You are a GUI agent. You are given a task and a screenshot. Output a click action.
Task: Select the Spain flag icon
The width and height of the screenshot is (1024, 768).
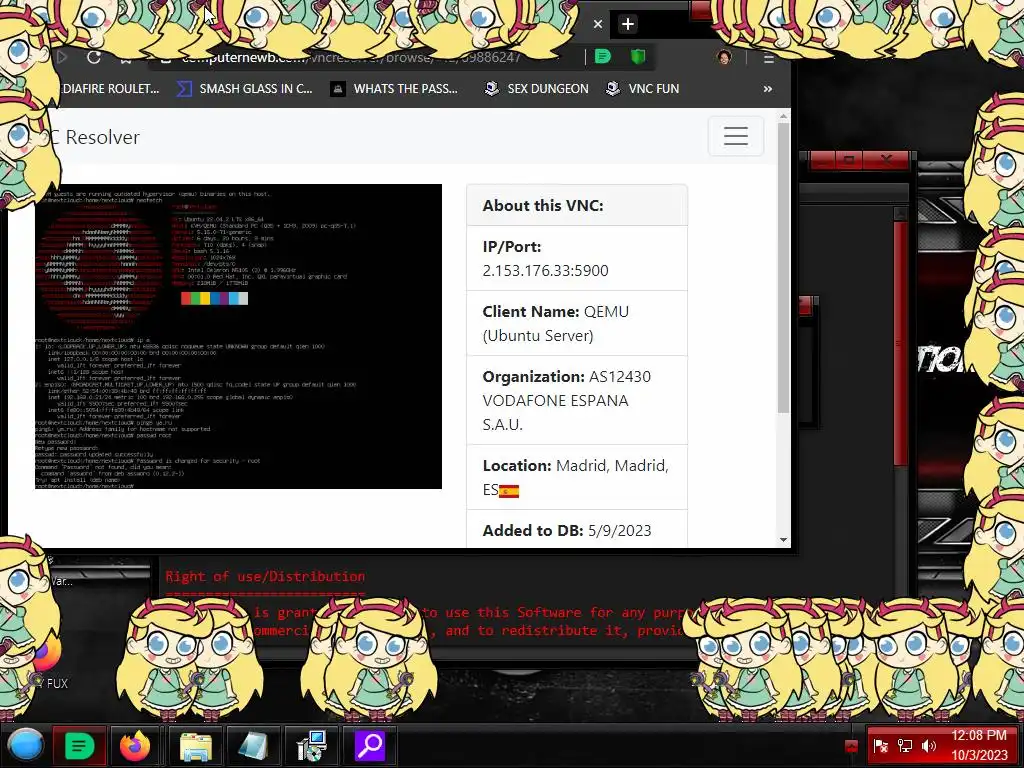coord(509,491)
